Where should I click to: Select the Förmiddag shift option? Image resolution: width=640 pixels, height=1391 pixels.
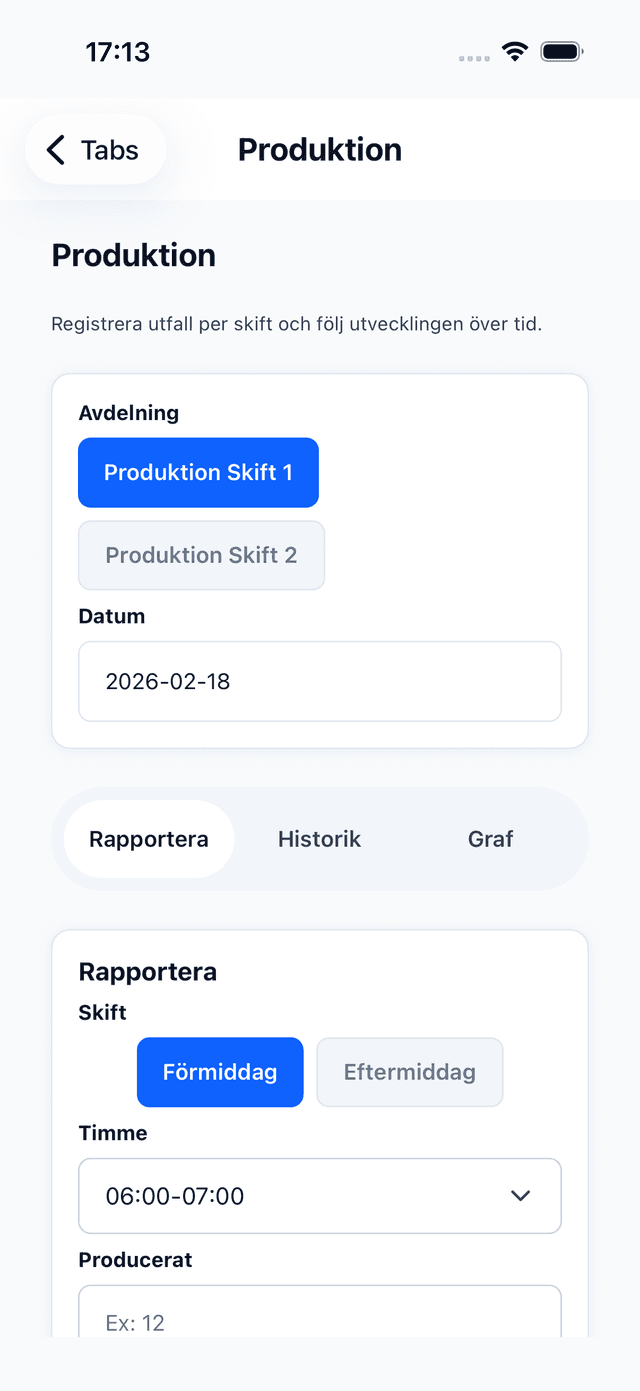(x=220, y=1071)
